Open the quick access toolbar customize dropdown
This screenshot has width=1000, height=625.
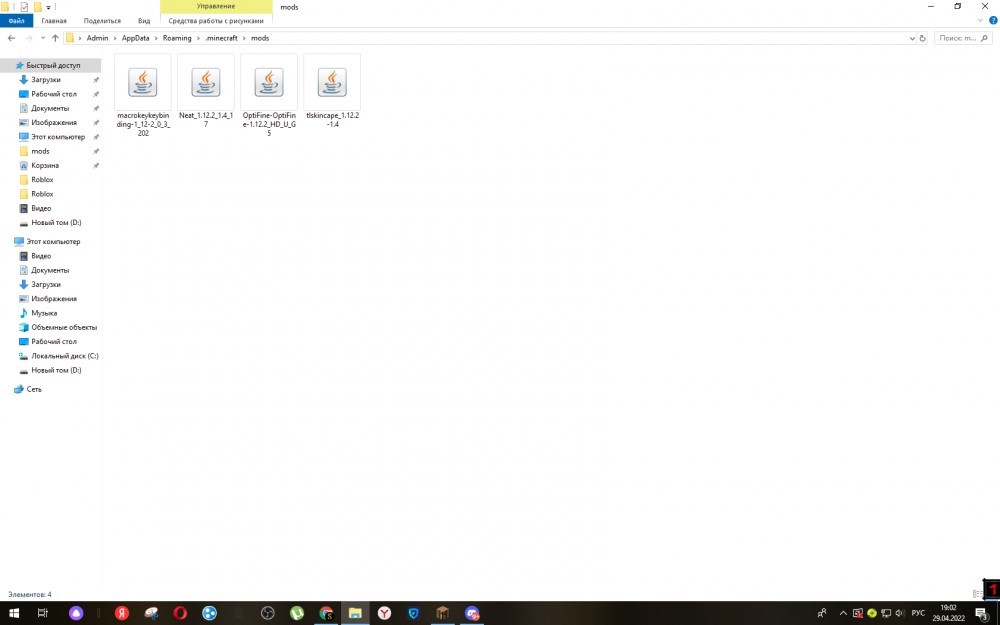pyautogui.click(x=48, y=8)
